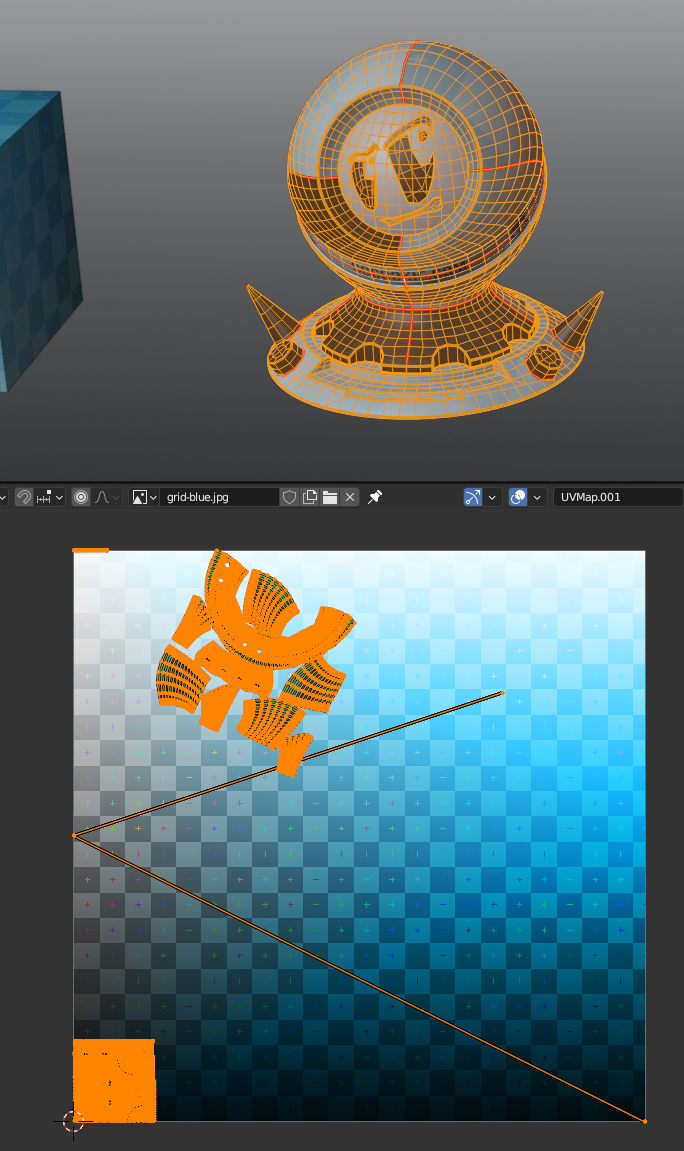Open the gizmo options dropdown arrow
This screenshot has width=684, height=1151.
(x=492, y=497)
